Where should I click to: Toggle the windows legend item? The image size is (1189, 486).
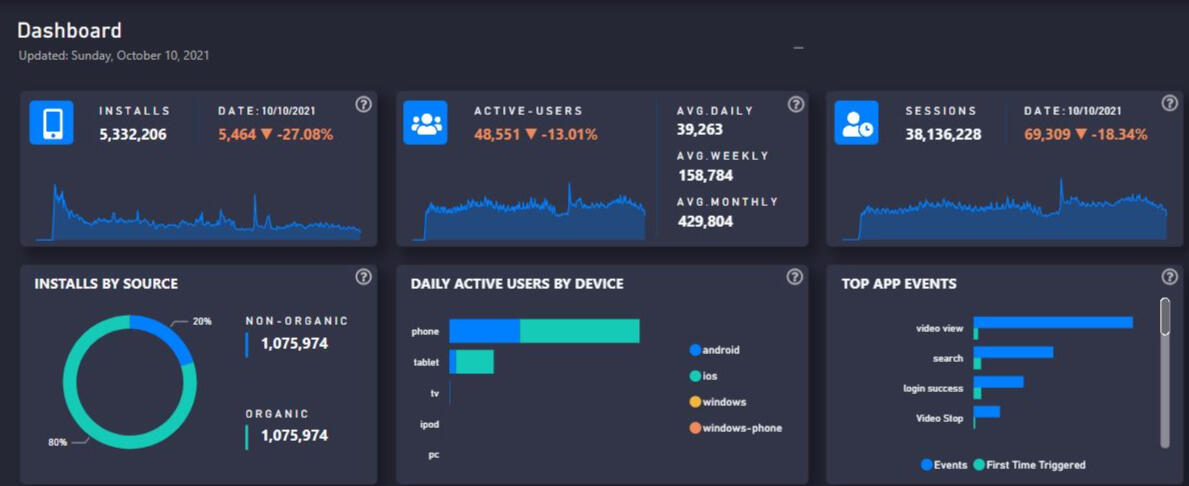(x=717, y=402)
